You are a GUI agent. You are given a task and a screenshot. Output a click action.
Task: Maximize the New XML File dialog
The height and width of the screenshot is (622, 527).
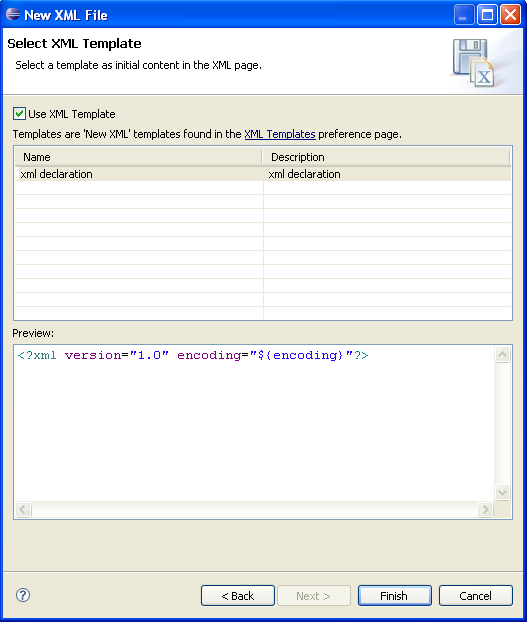tap(487, 15)
